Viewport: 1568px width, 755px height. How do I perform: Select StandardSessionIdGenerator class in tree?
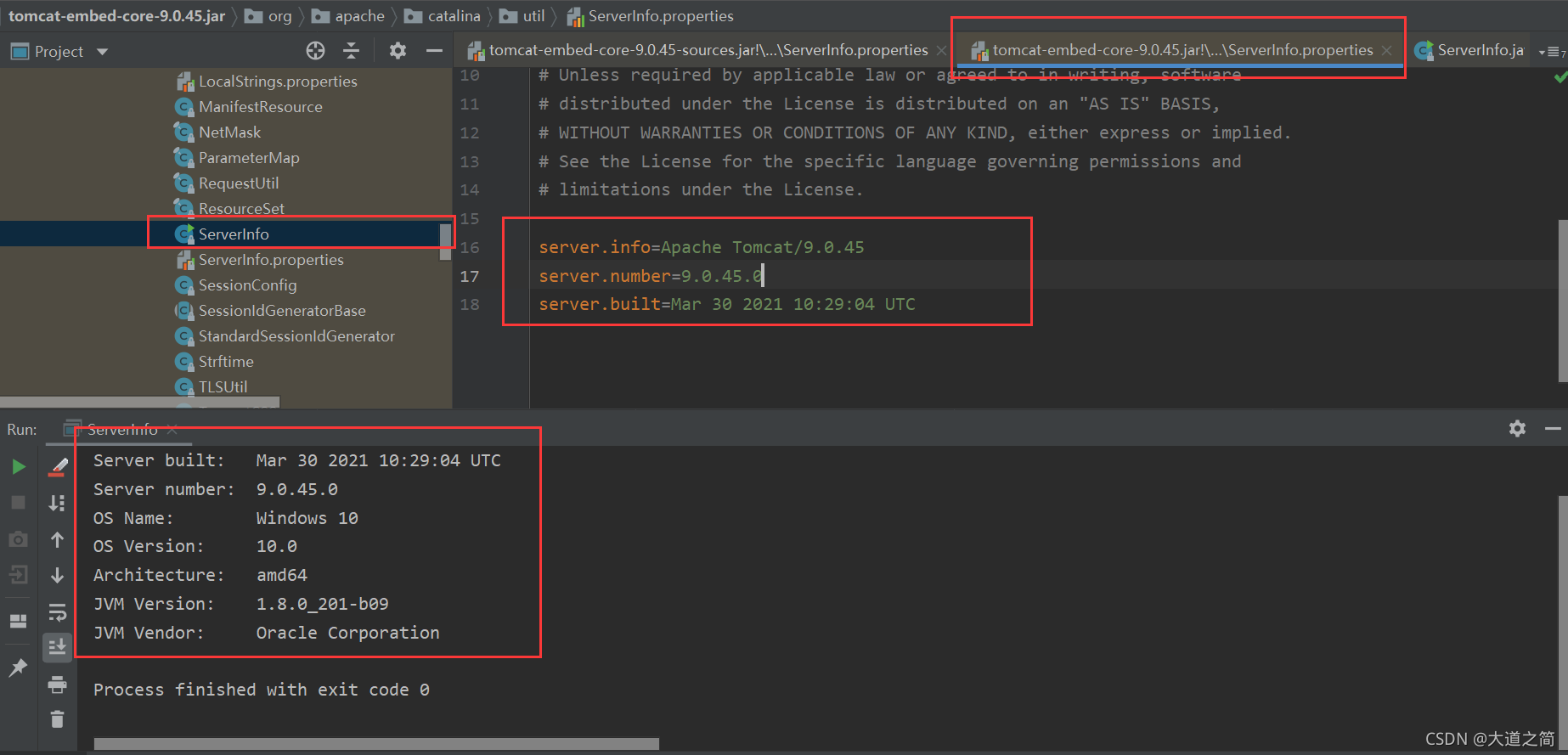pyautogui.click(x=285, y=336)
